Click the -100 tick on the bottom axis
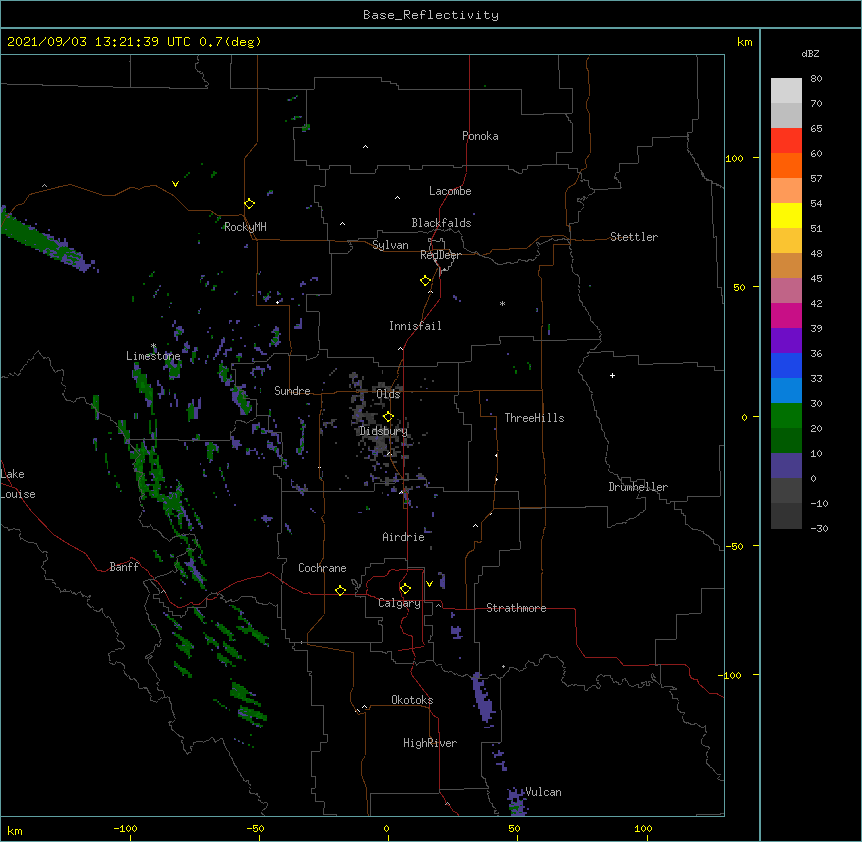The width and height of the screenshot is (862, 842). coord(125,828)
